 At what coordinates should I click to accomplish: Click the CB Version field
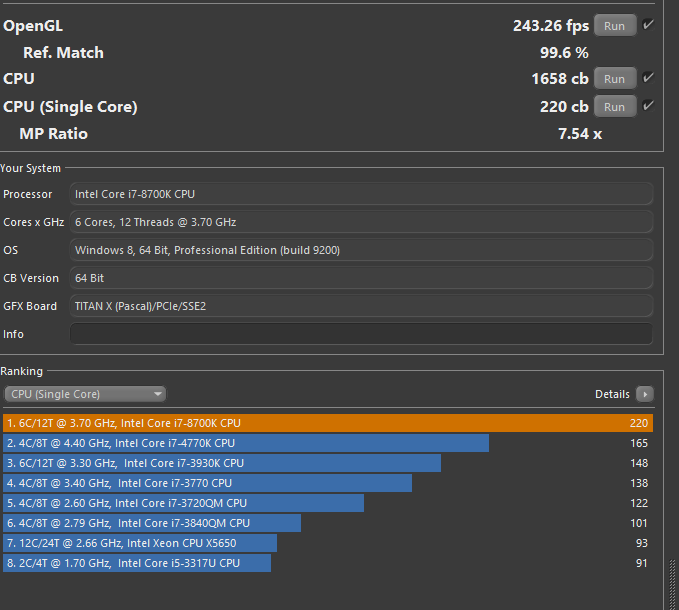pyautogui.click(x=361, y=278)
